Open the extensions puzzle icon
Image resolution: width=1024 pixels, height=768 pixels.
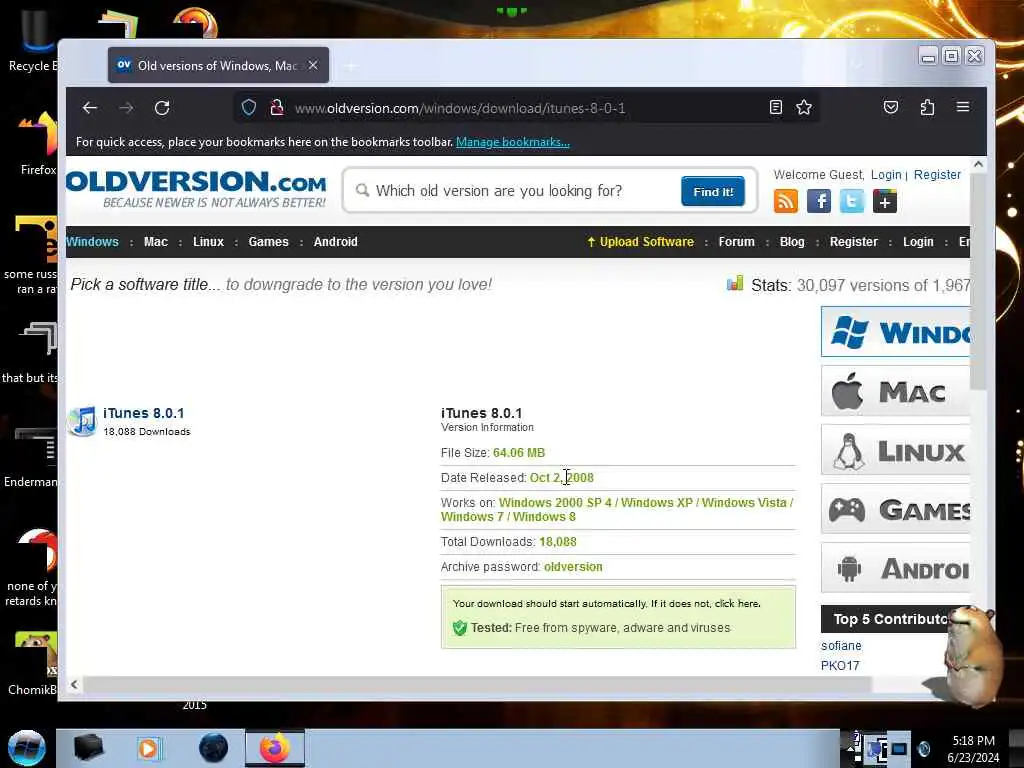[927, 107]
